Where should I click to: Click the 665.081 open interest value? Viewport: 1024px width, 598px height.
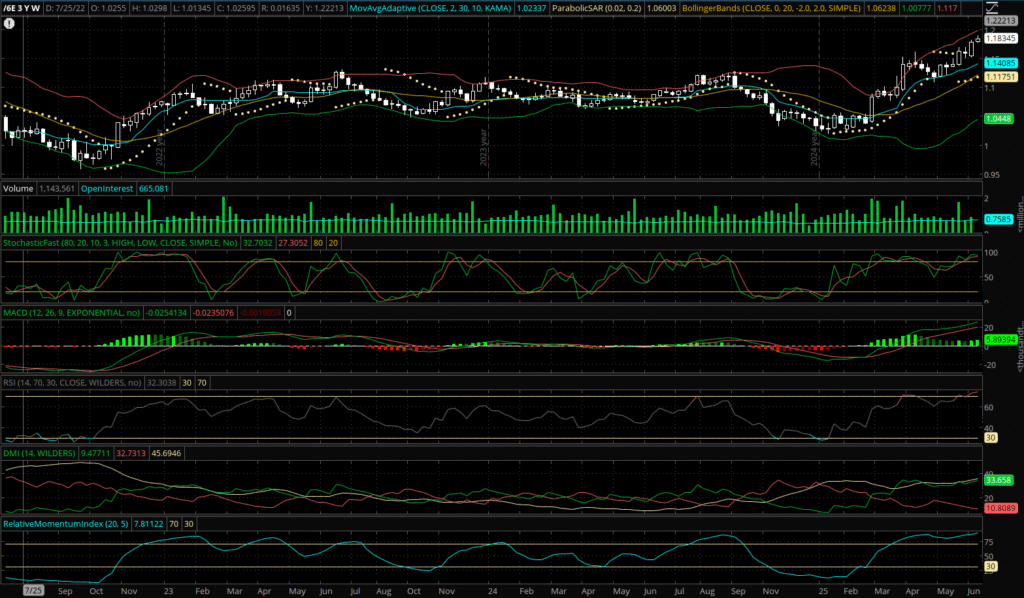[153, 189]
